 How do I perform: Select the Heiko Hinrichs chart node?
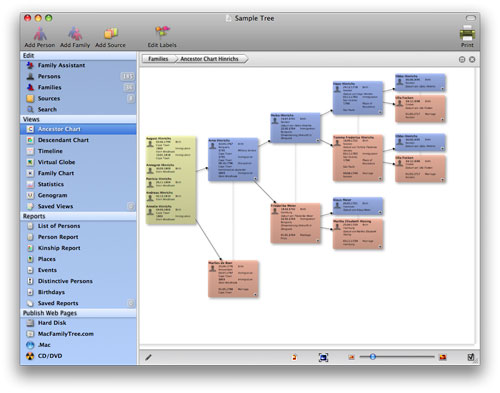(295, 128)
